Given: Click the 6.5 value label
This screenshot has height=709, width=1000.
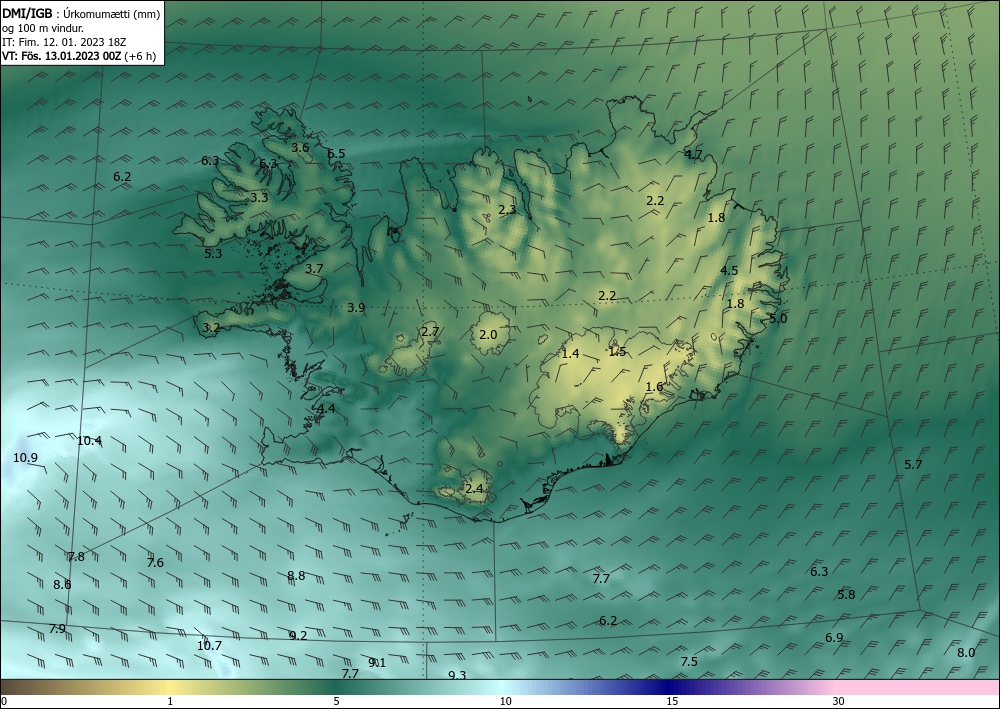Looking at the screenshot, I should tap(336, 154).
